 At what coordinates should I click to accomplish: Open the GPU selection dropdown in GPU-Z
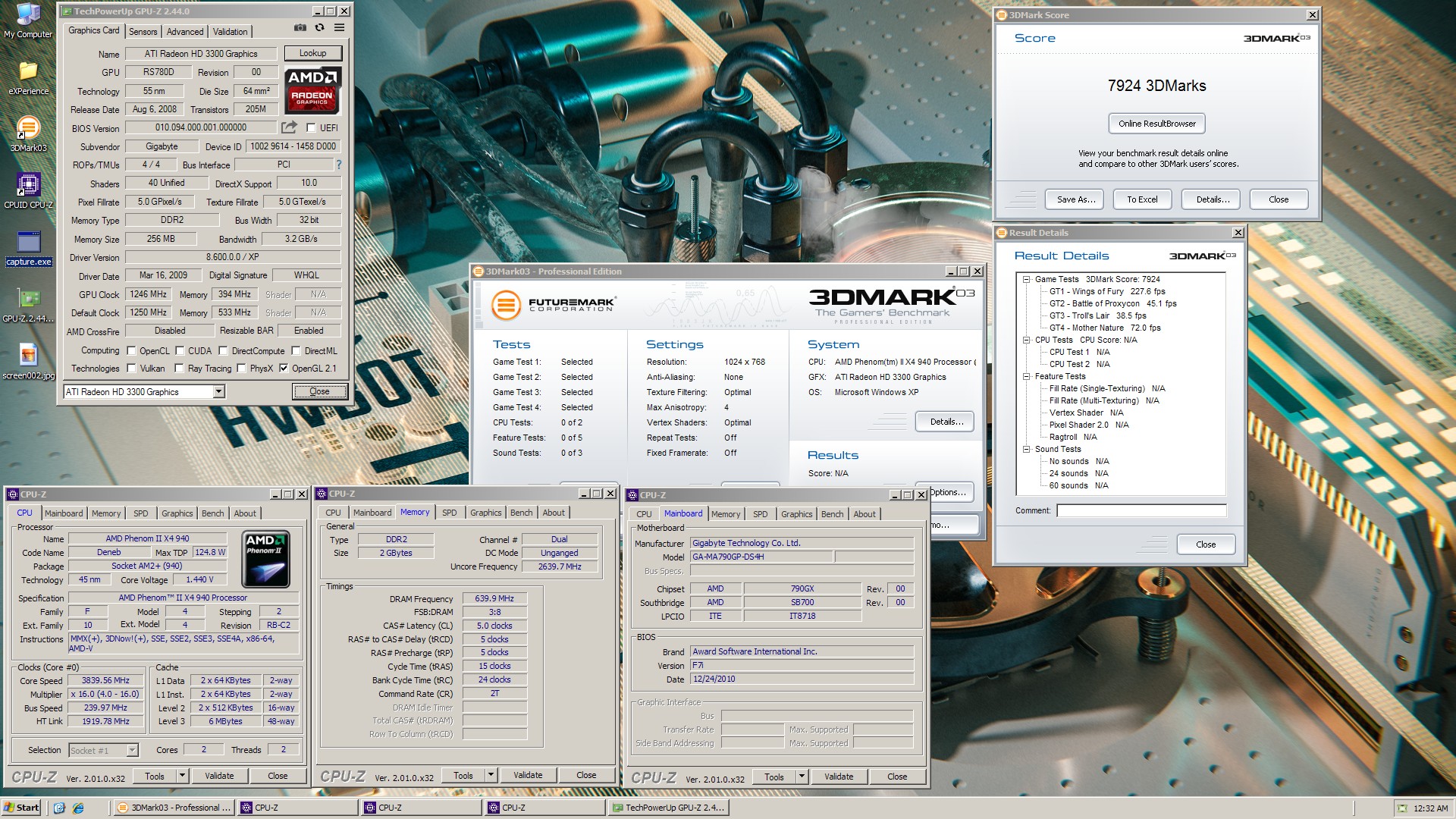click(x=218, y=392)
